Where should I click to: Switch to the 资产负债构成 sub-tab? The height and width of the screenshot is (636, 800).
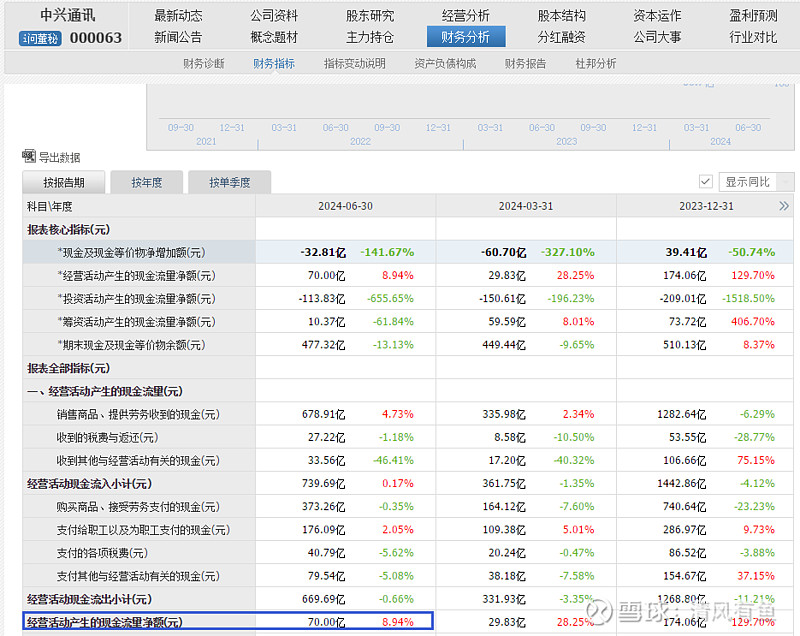click(x=445, y=64)
